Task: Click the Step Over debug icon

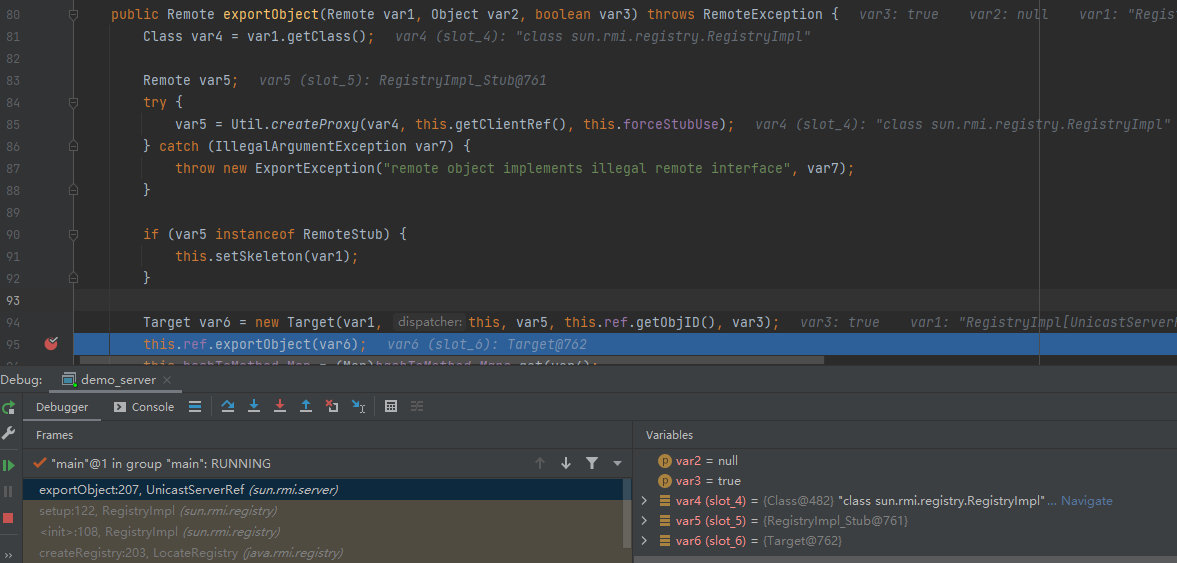Action: coord(228,407)
